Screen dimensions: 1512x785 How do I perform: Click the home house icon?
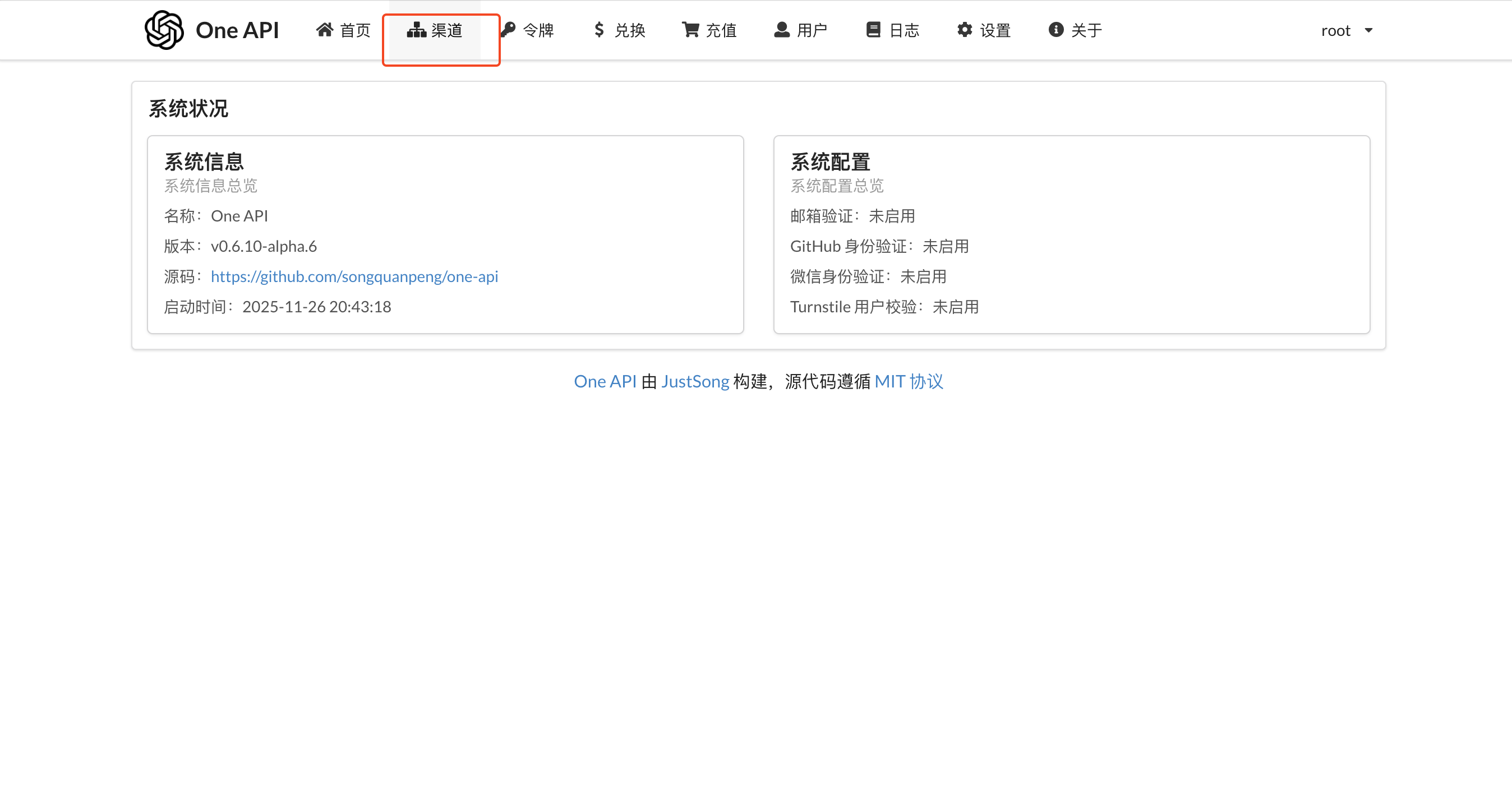[325, 30]
